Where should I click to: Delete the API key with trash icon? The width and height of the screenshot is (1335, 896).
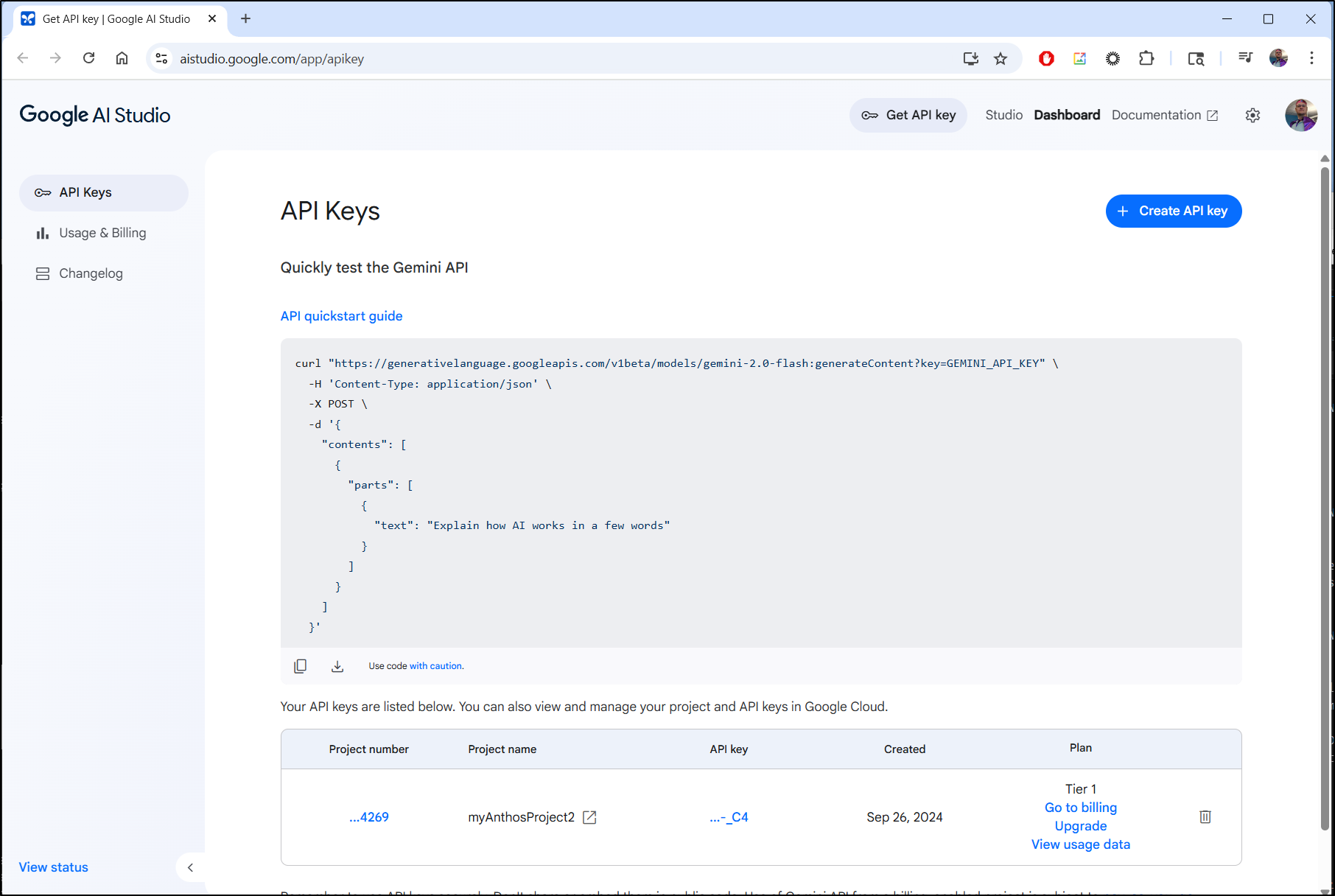[x=1205, y=816]
